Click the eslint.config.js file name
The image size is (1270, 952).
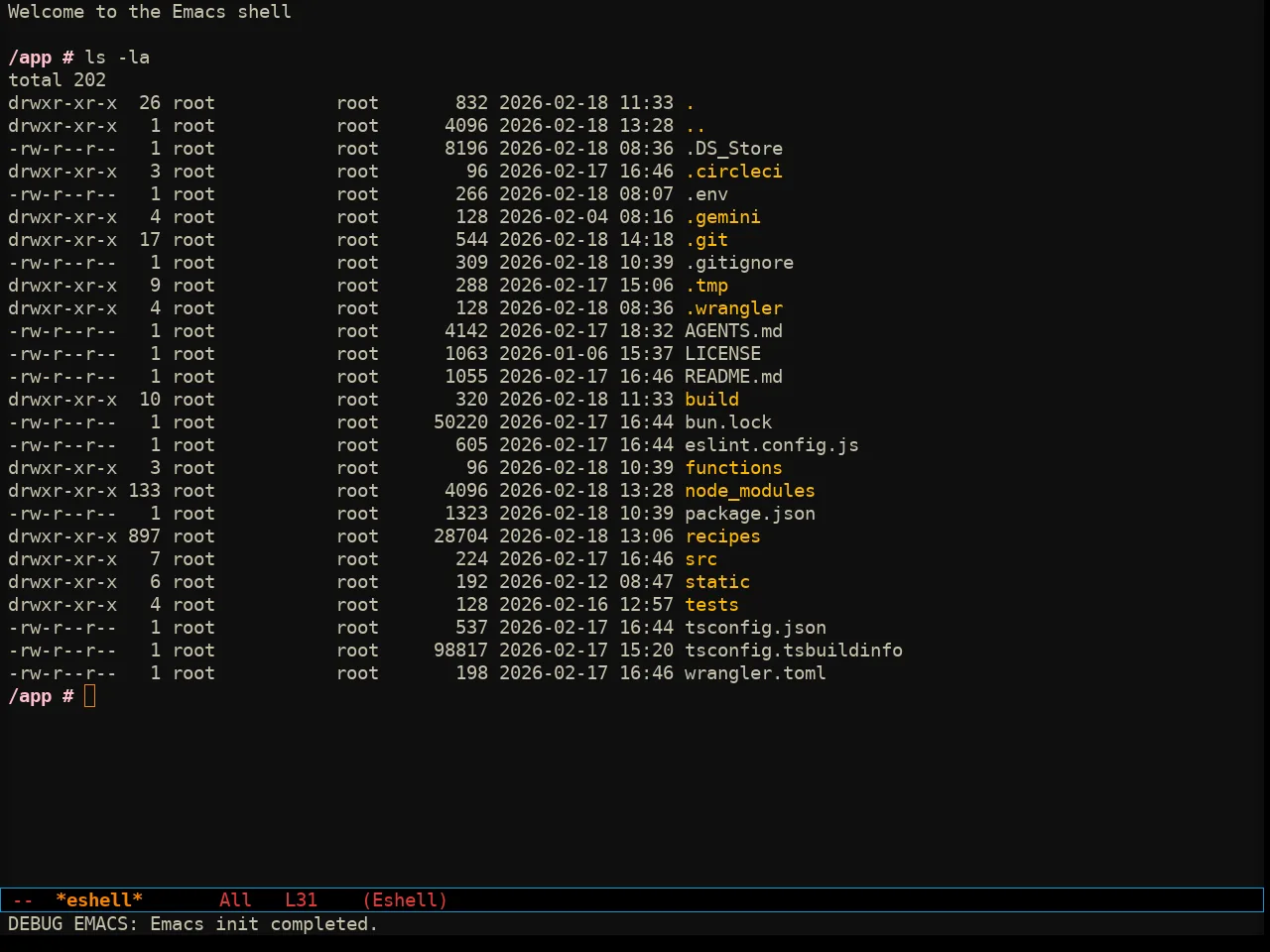tap(773, 445)
